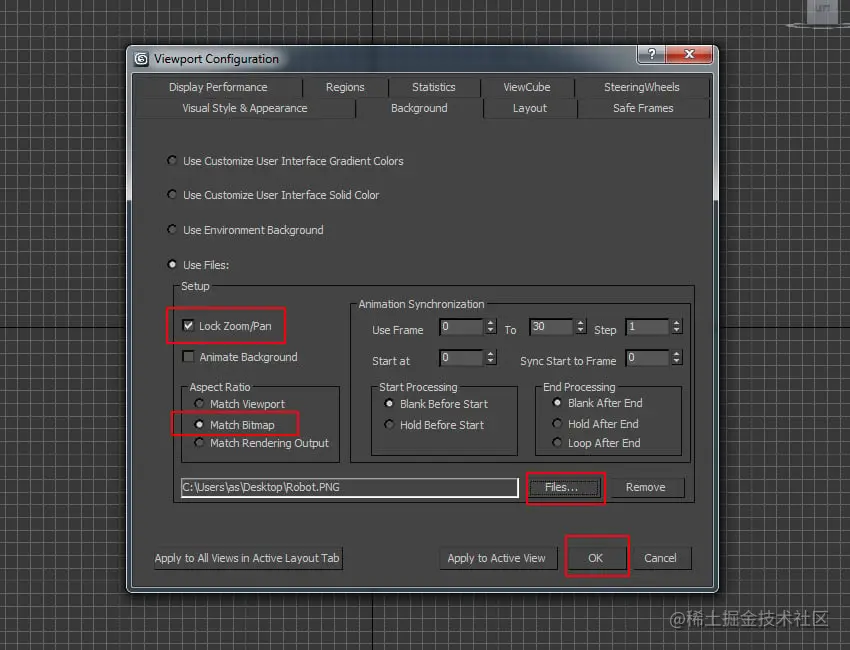This screenshot has height=650, width=850.
Task: Choose Use Environment Background option
Action: (x=172, y=229)
